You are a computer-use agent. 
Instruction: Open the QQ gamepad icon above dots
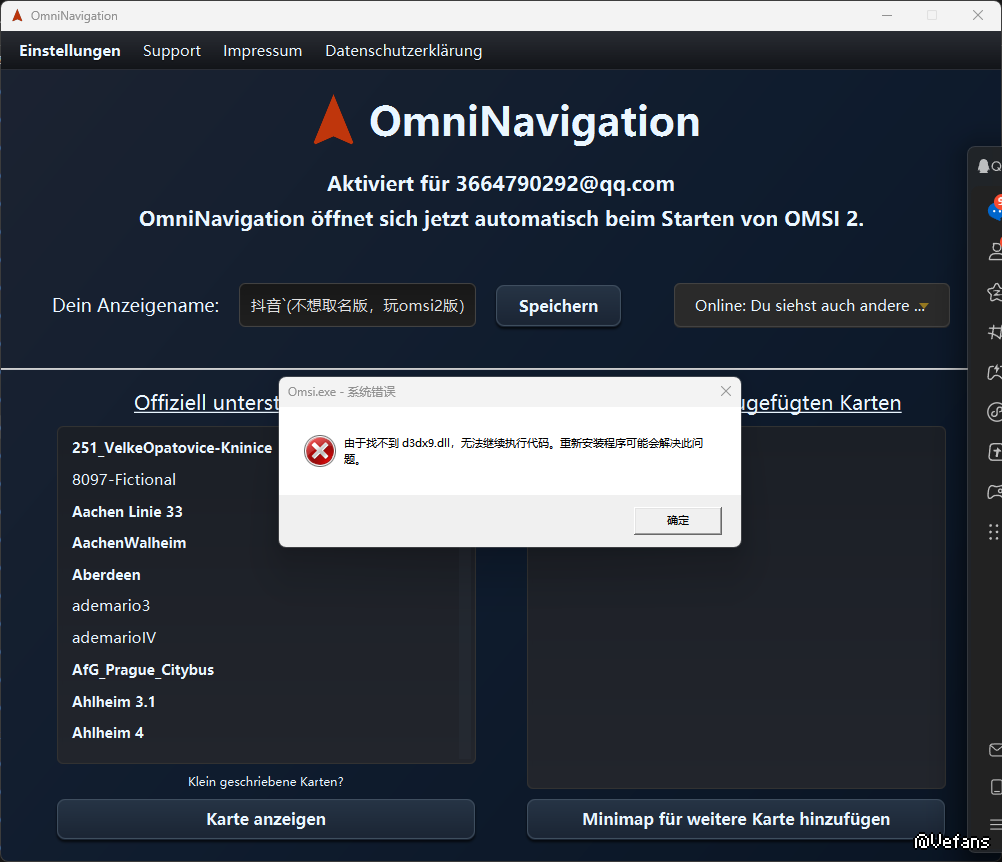(995, 491)
